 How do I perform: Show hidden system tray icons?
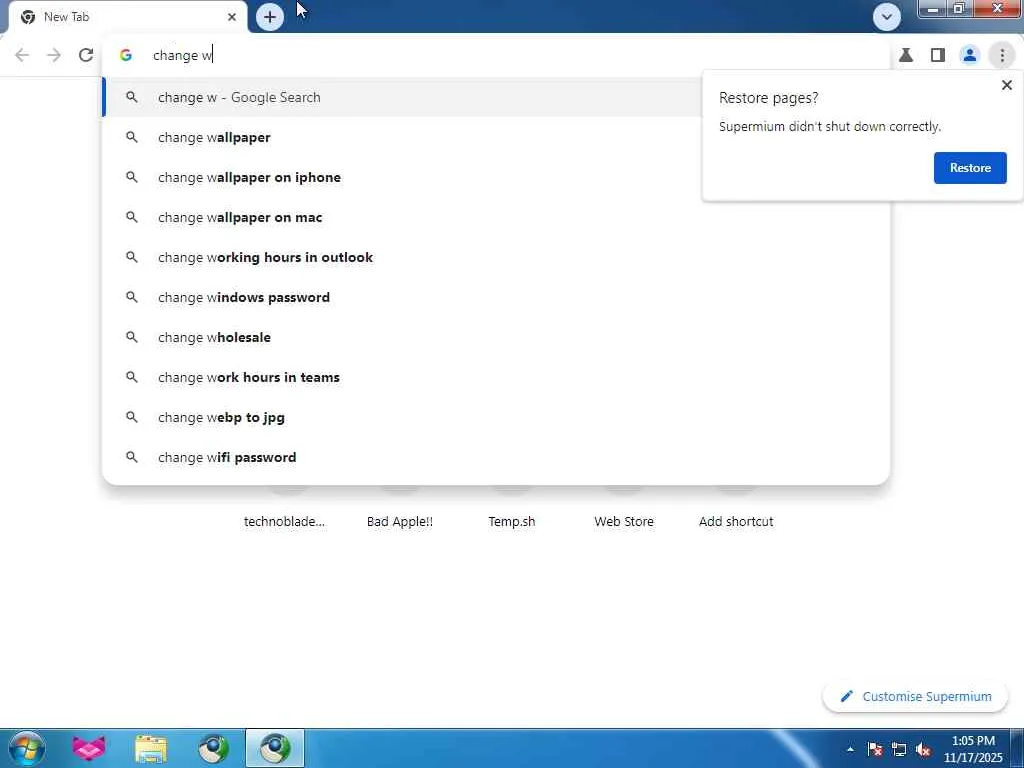click(850, 749)
